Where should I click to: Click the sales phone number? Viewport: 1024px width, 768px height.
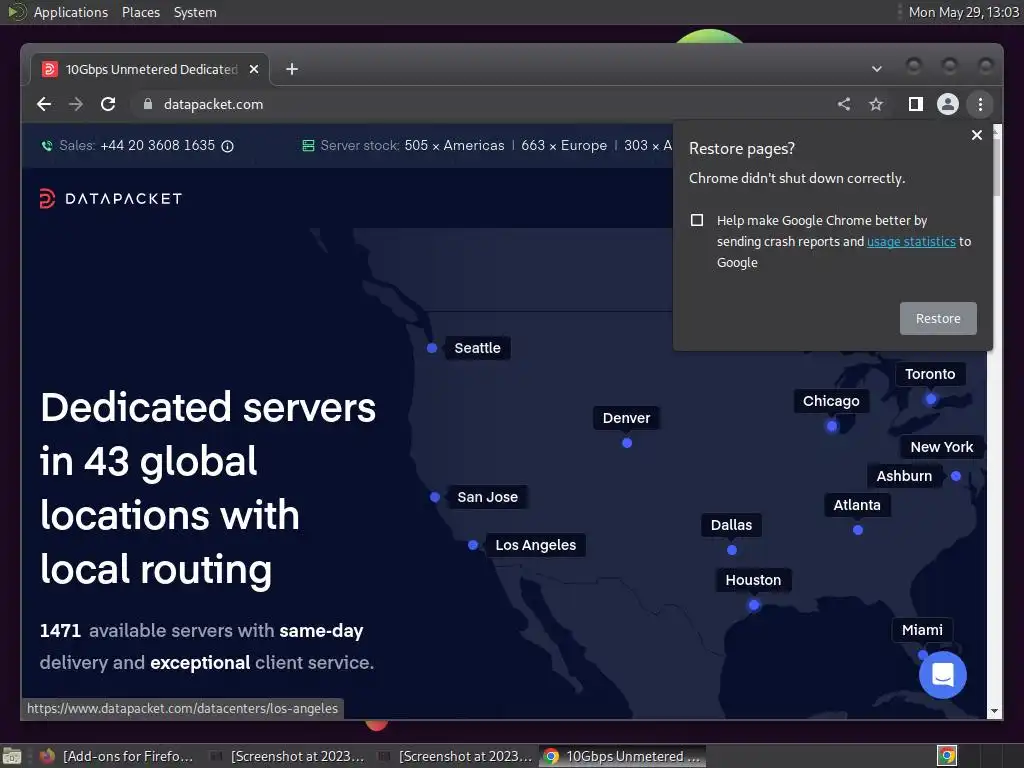coord(157,146)
